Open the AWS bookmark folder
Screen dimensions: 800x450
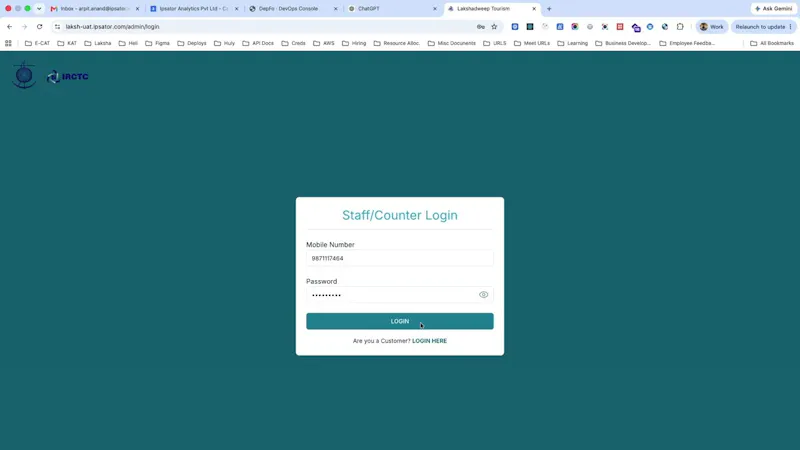pos(324,43)
